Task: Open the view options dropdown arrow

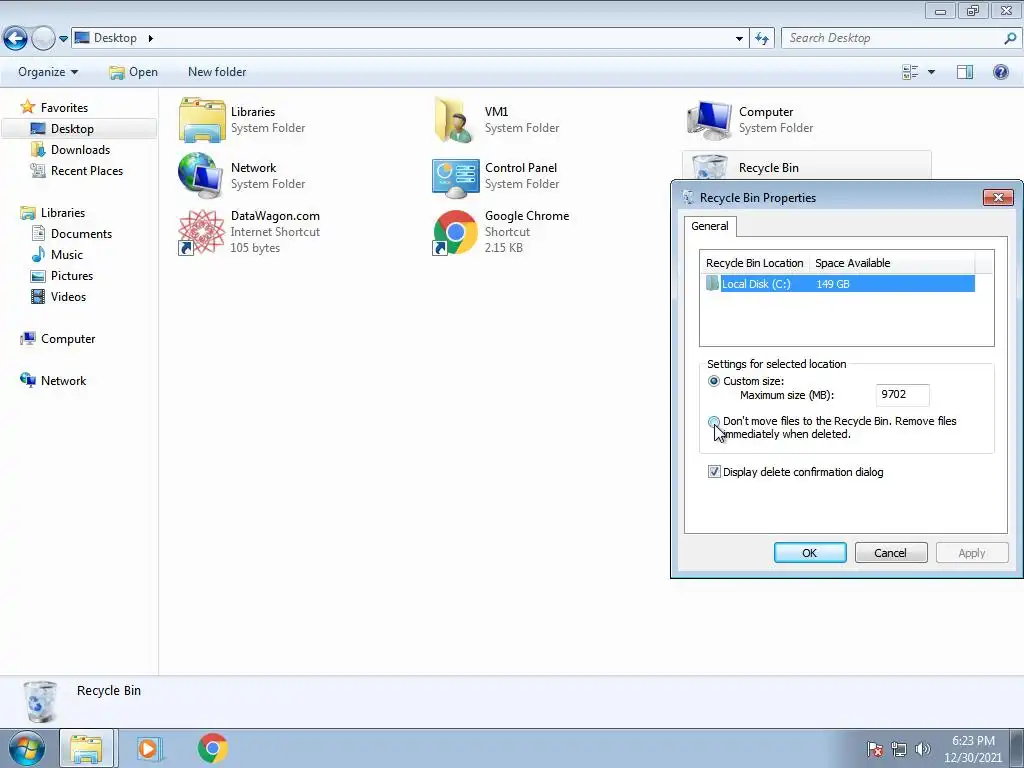Action: [931, 72]
